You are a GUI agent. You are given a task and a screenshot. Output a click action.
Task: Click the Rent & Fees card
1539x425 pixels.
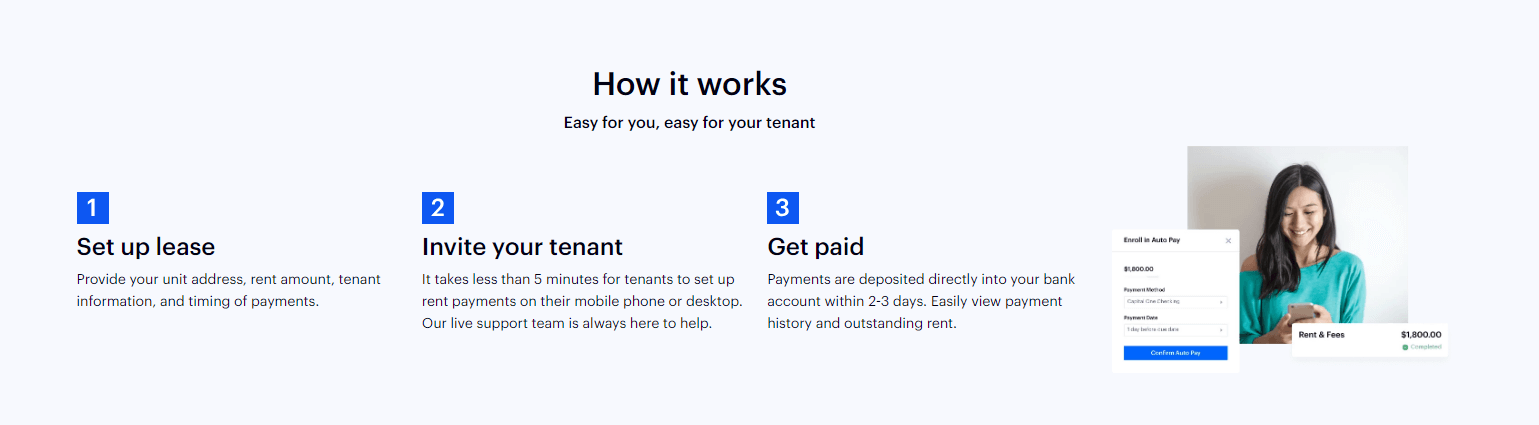click(1370, 340)
